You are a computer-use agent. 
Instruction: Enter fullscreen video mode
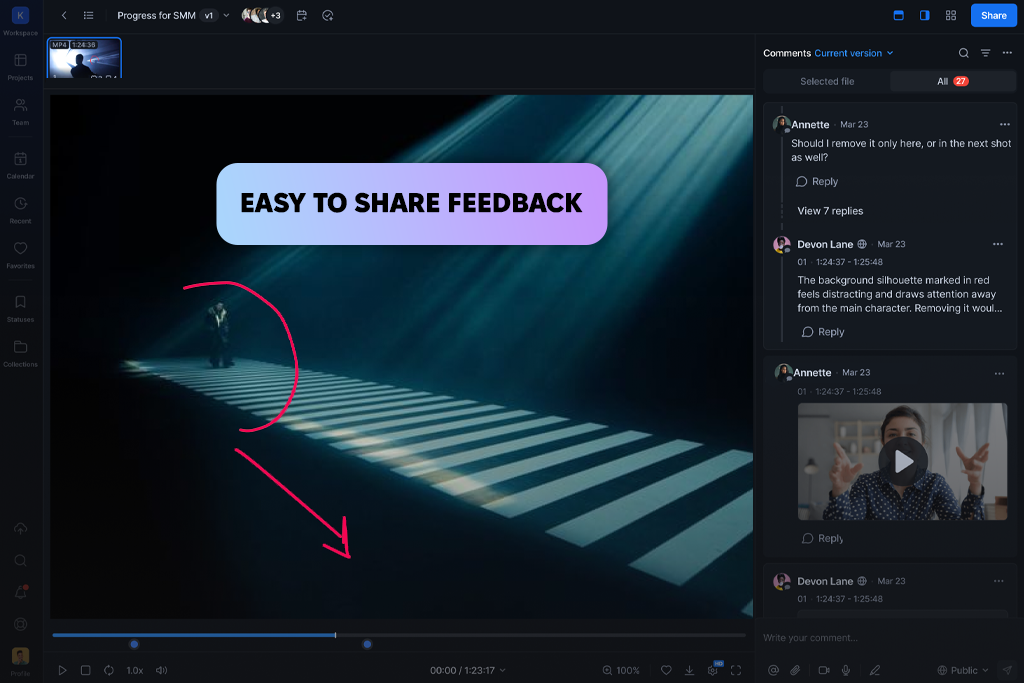click(736, 670)
